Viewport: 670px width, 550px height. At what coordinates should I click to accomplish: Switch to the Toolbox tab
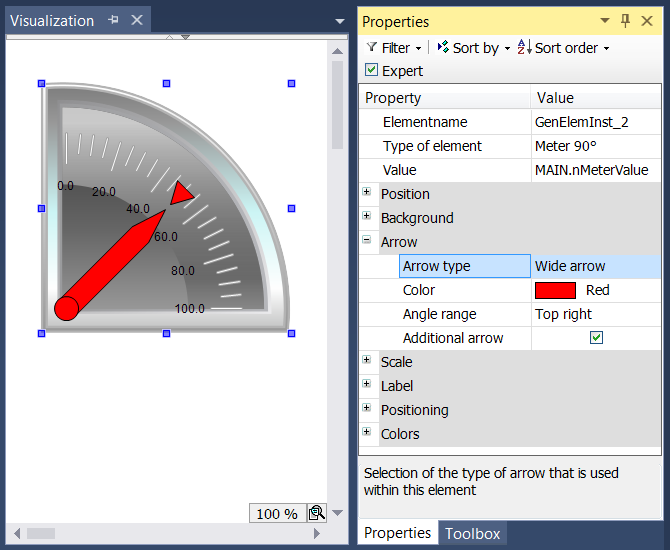click(473, 533)
